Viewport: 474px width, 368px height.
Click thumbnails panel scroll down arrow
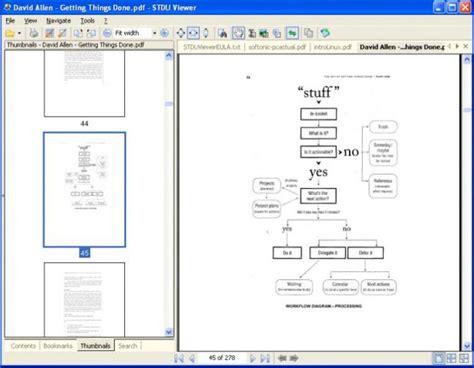[169, 332]
